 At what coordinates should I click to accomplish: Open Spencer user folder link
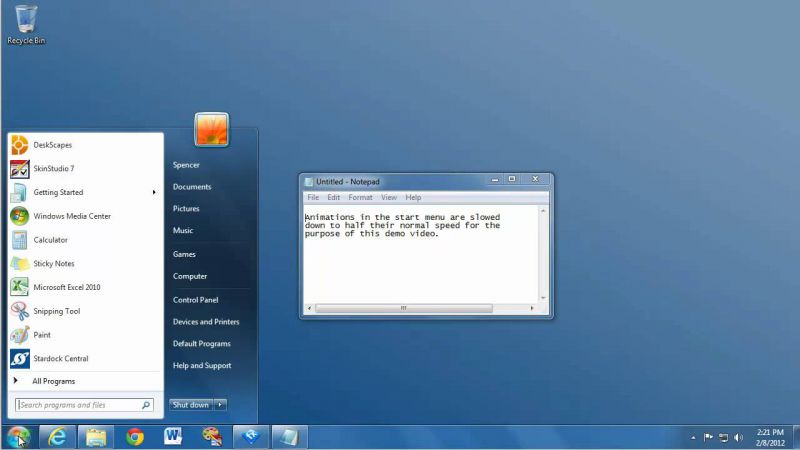click(x=186, y=165)
